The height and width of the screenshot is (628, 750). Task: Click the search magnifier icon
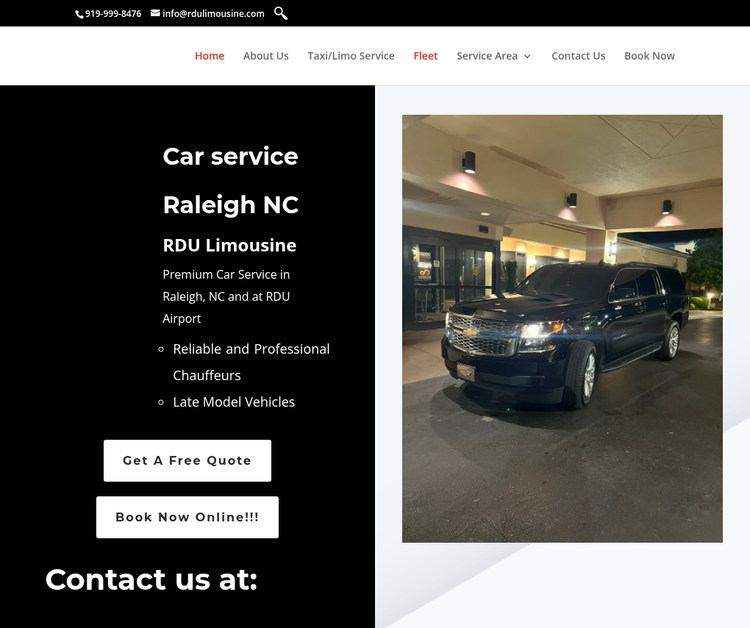[281, 13]
